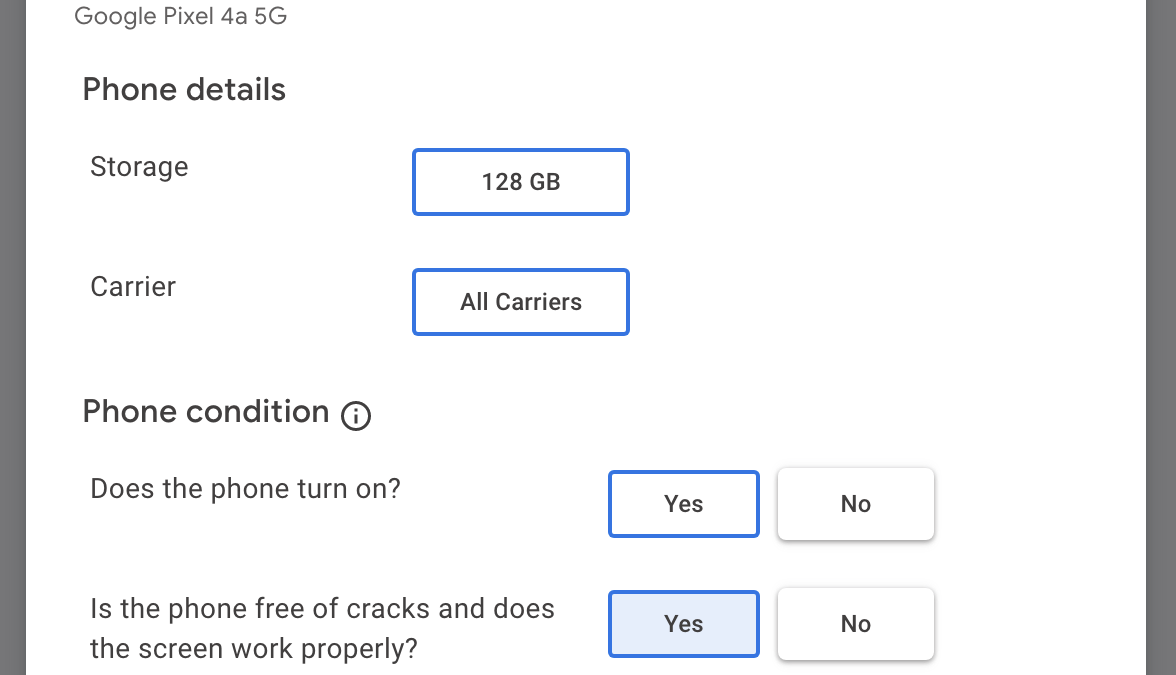Click the Storage label
The height and width of the screenshot is (675, 1176).
coord(139,167)
